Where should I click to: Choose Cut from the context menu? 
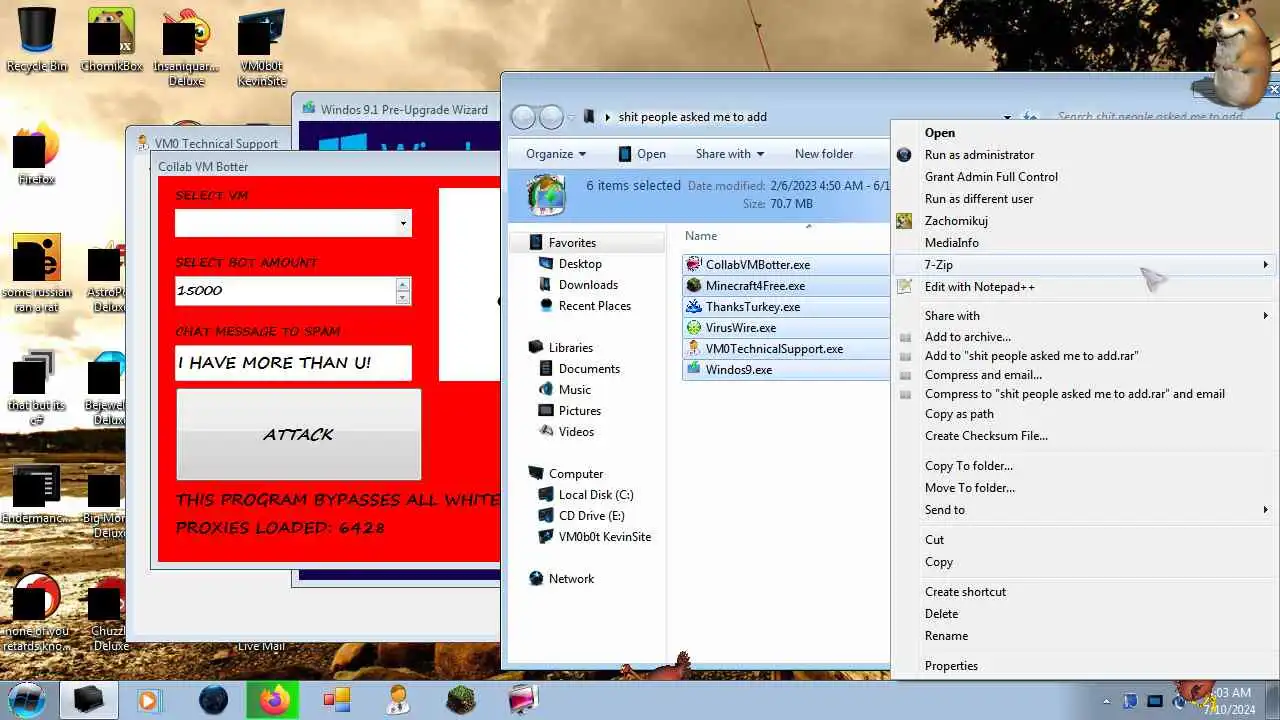[x=1084, y=540]
